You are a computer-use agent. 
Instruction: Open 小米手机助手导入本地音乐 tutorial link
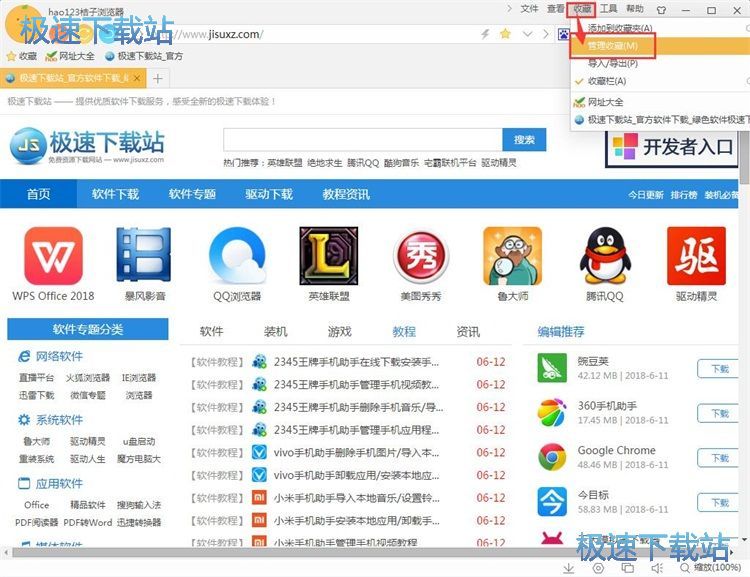pyautogui.click(x=356, y=498)
